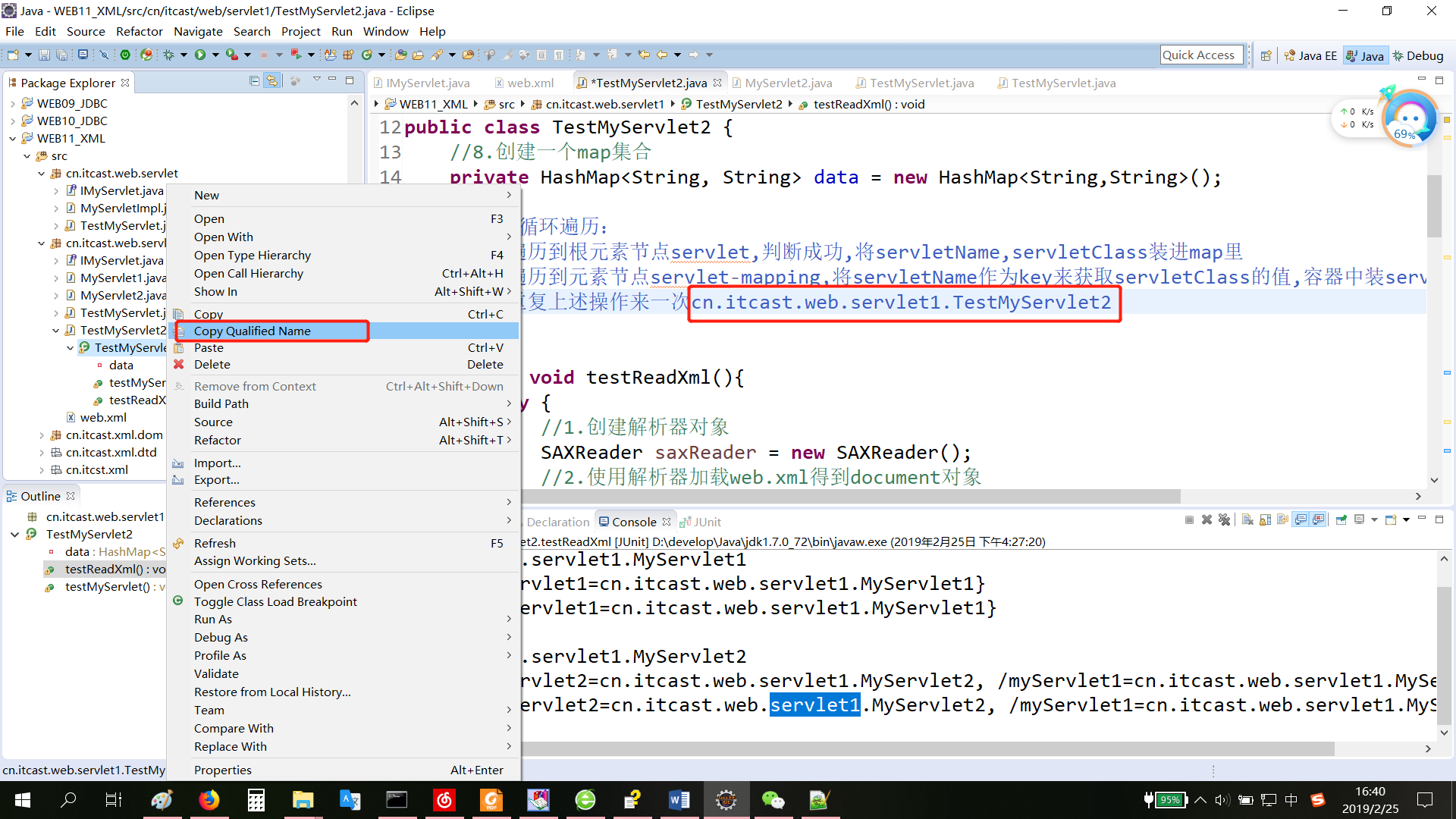
Task: Open WeChat from the taskbar
Action: click(773, 800)
